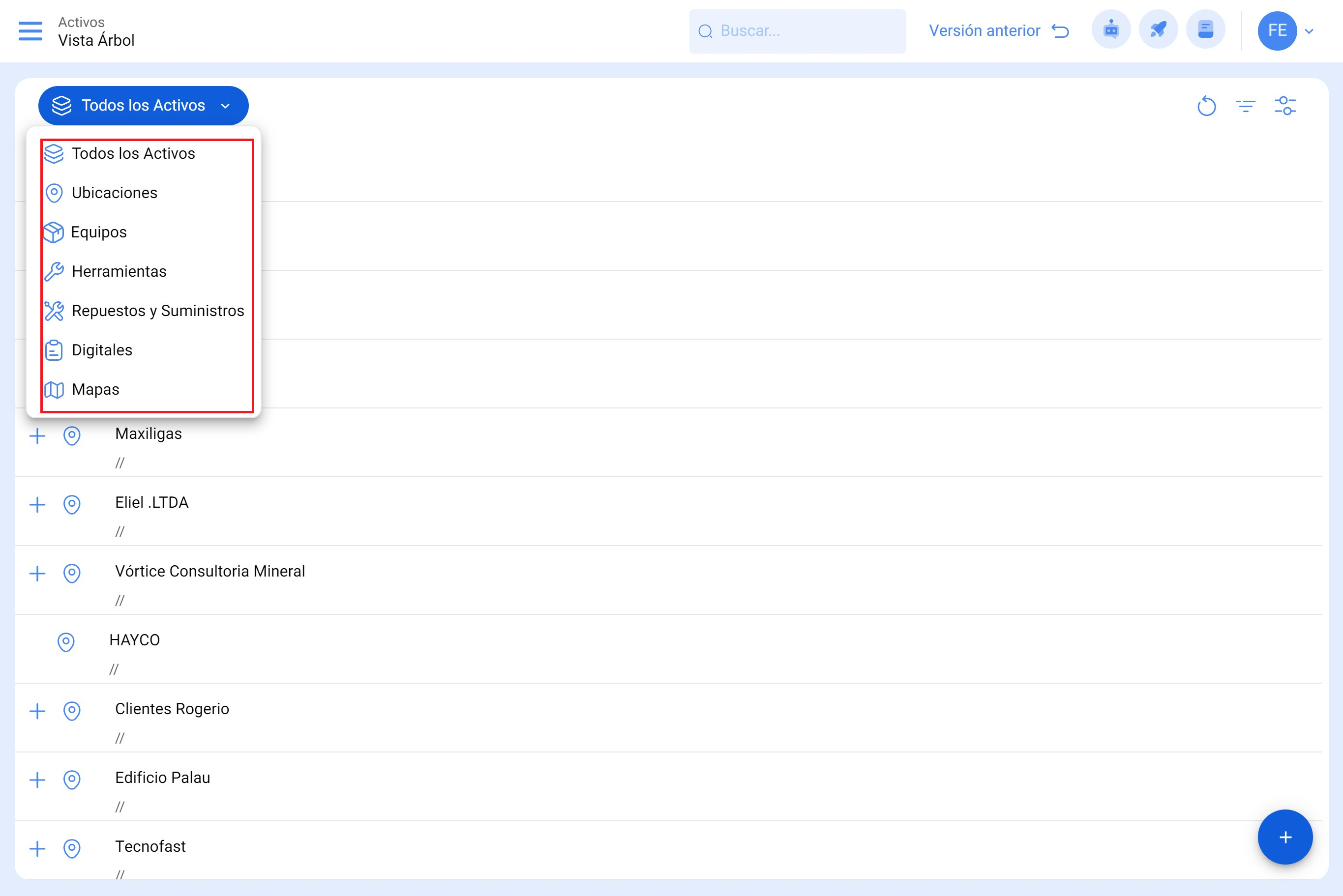Click location pin icon beside HAYCO
Screen dimensions: 1343x896
click(66, 642)
